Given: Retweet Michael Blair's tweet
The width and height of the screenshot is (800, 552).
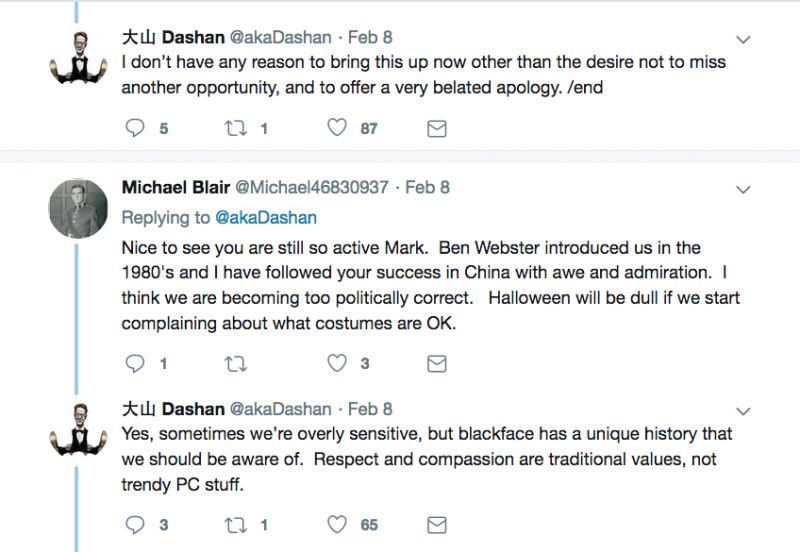Looking at the screenshot, I should 236,364.
